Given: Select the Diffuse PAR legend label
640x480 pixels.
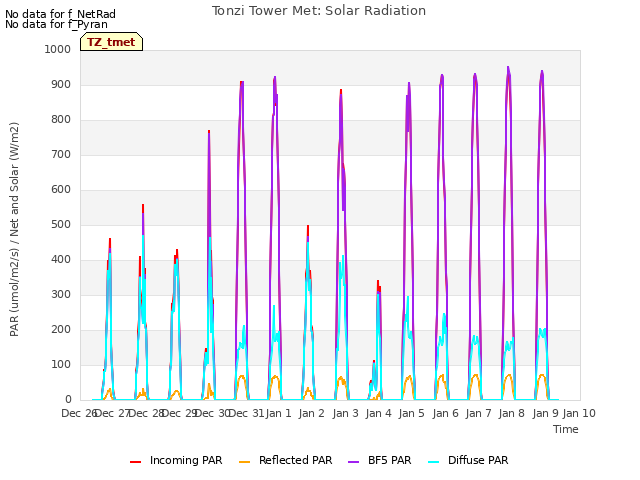Looking at the screenshot, I should (478, 460).
